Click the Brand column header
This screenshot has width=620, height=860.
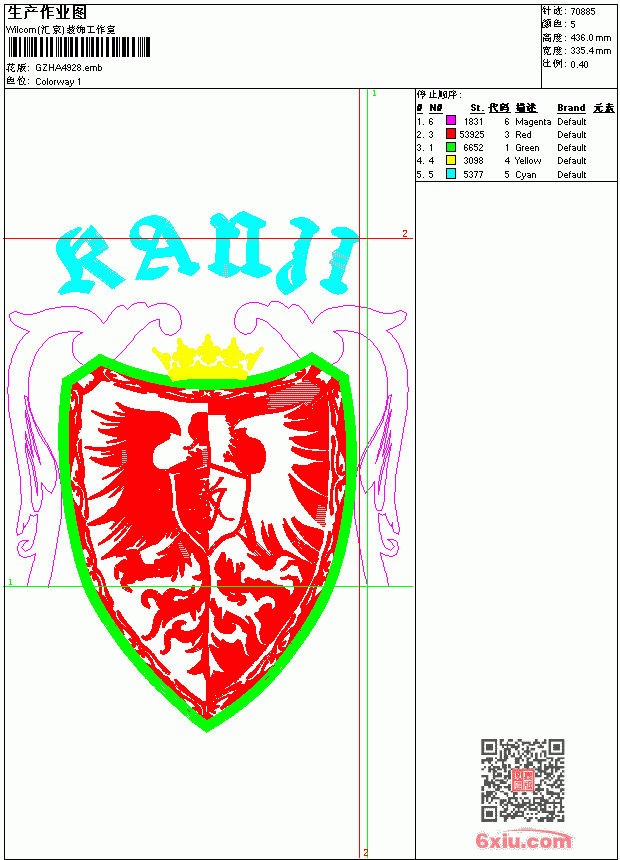[x=571, y=108]
